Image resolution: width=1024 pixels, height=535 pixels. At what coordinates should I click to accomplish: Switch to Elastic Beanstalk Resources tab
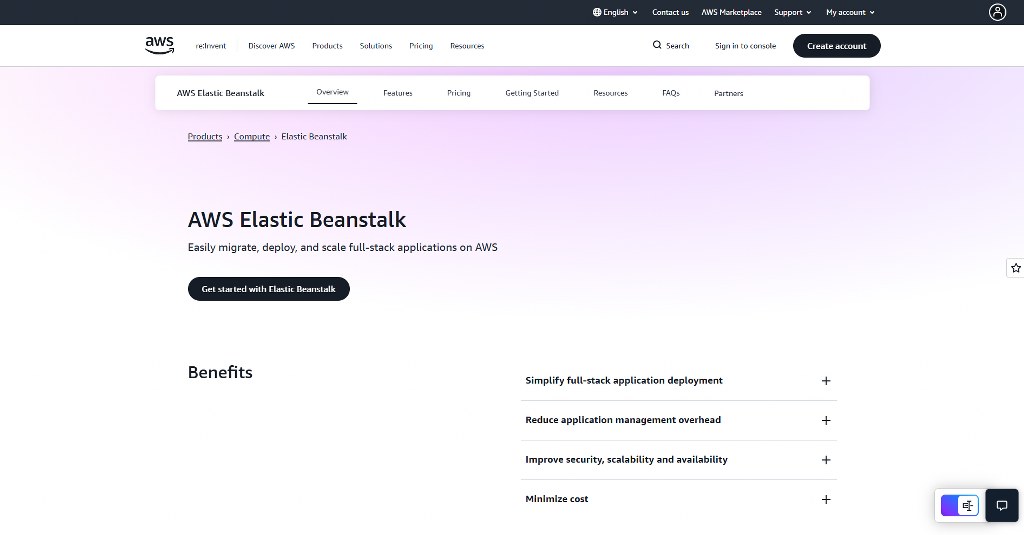610,93
